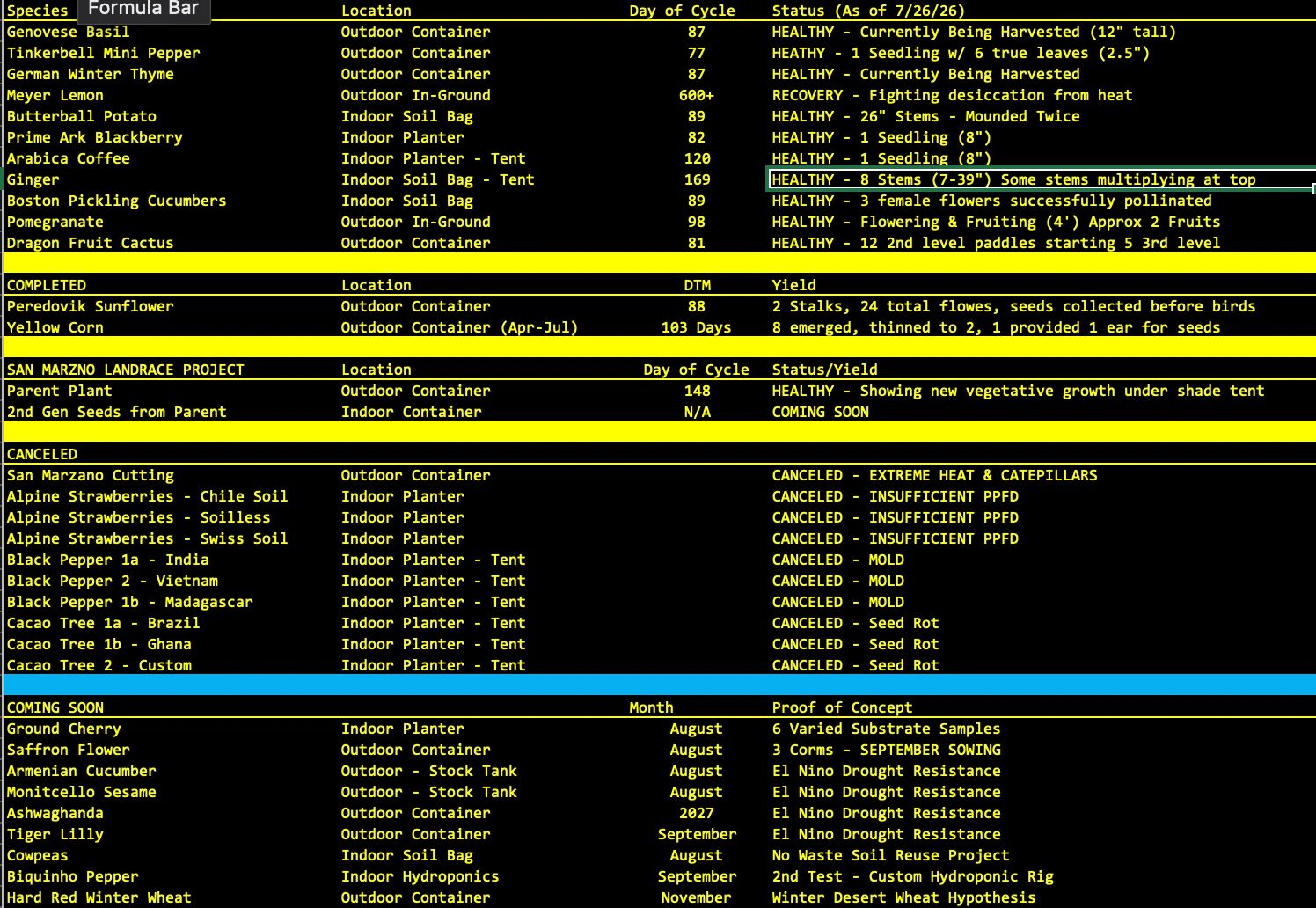1316x908 pixels.
Task: Click the Yellow Corn cell
Action: (x=55, y=327)
